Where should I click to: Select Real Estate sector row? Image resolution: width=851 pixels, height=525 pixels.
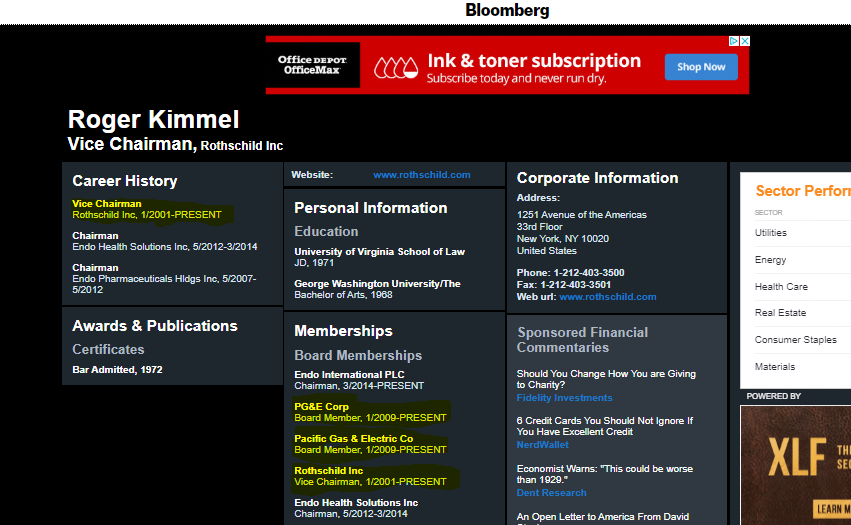pos(780,313)
